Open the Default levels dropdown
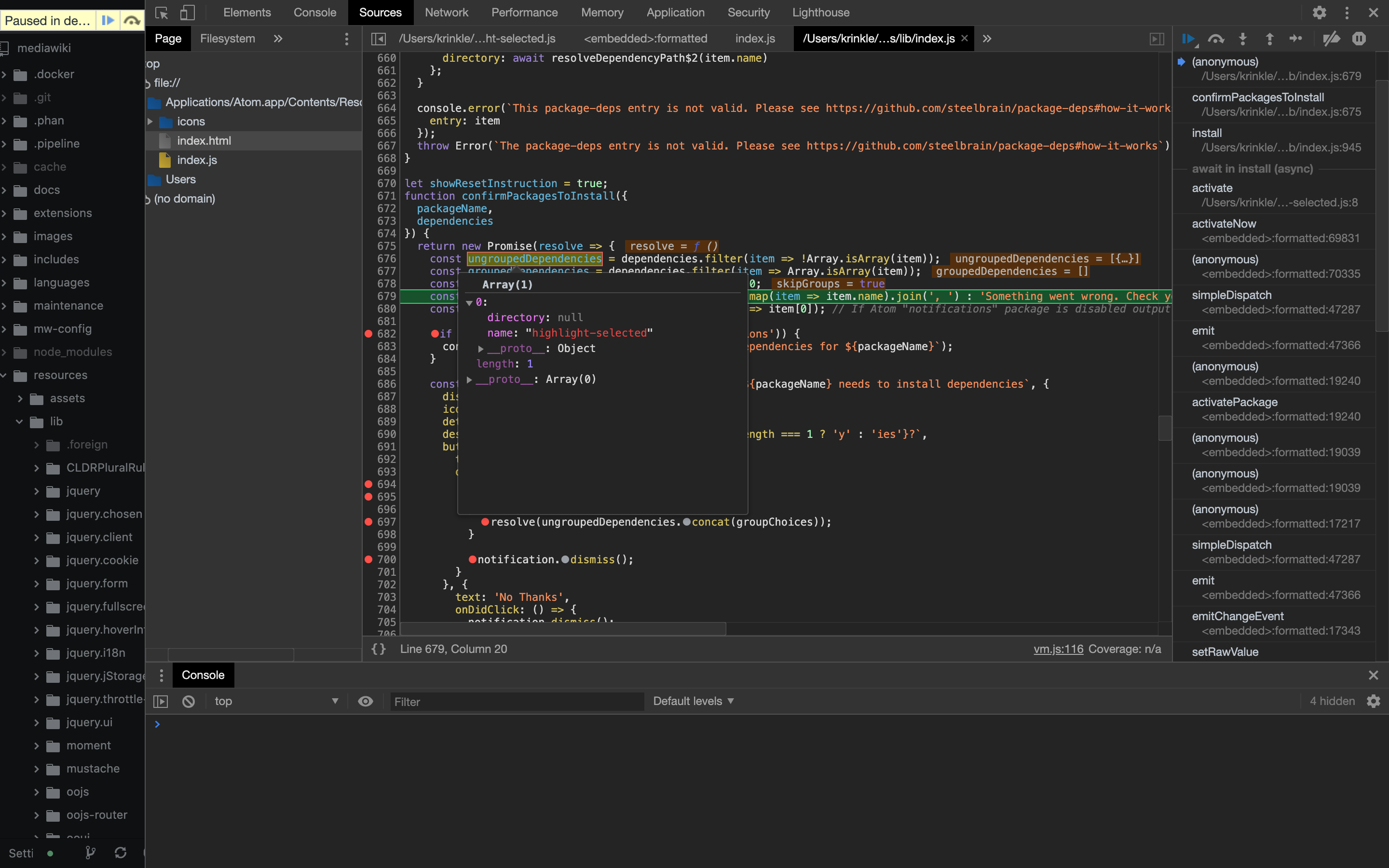Screen dimensions: 1389x868 pos(692,701)
